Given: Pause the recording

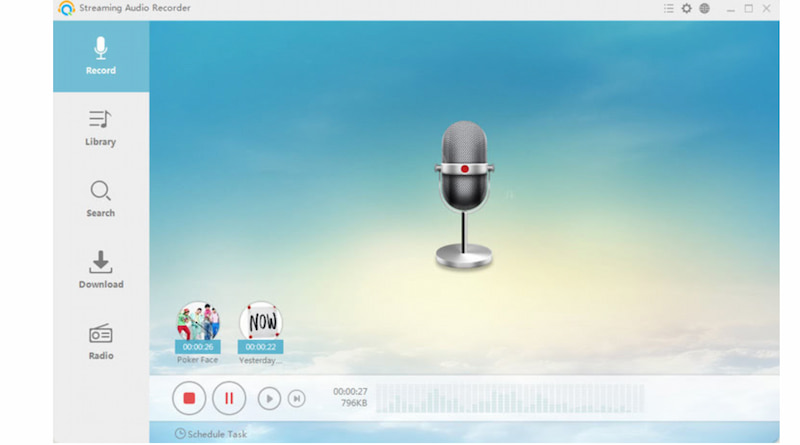Looking at the screenshot, I should (x=228, y=398).
